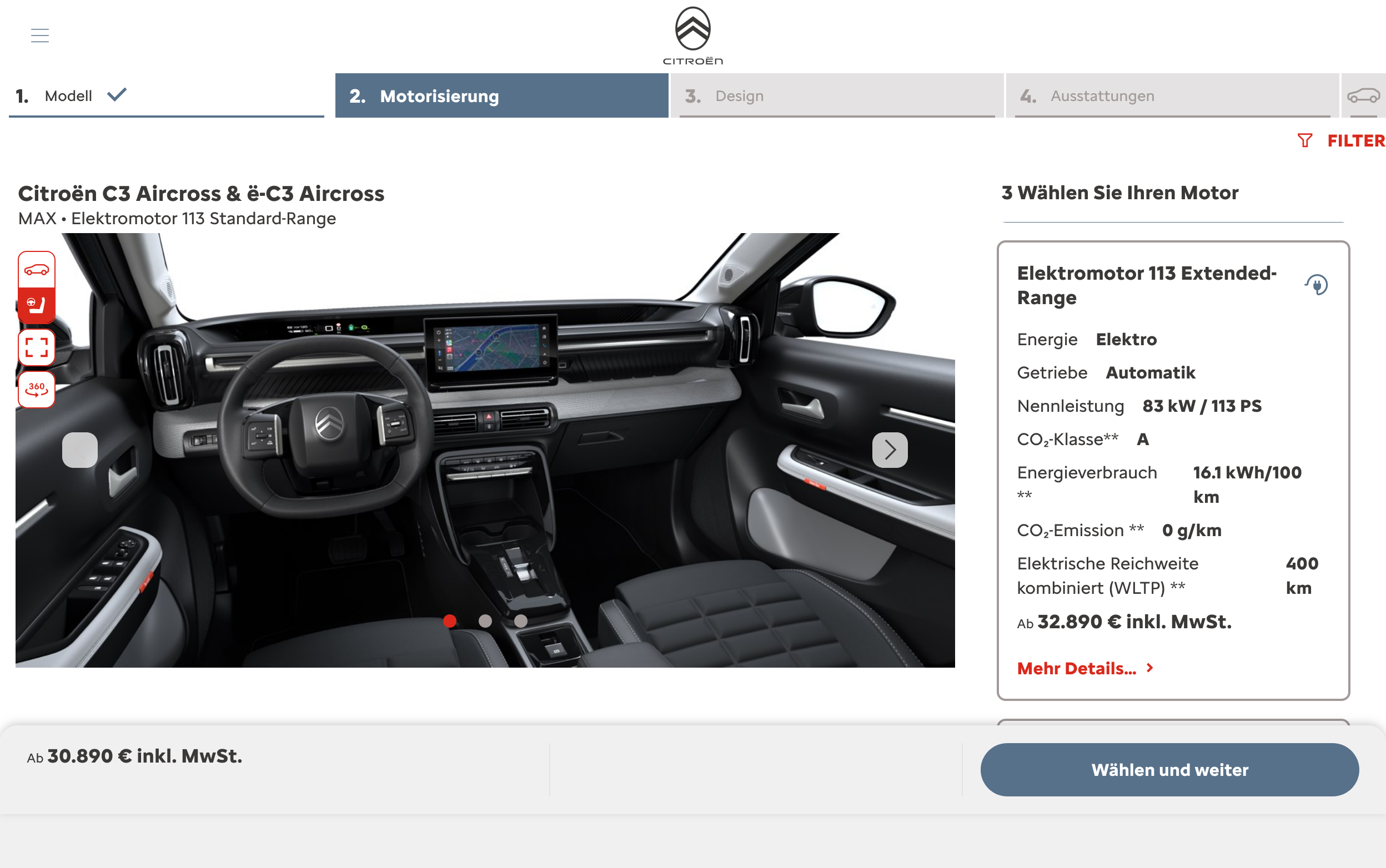Click the '30.890 € inkl. MwSt.' total
The width and height of the screenshot is (1386, 868).
click(x=145, y=756)
